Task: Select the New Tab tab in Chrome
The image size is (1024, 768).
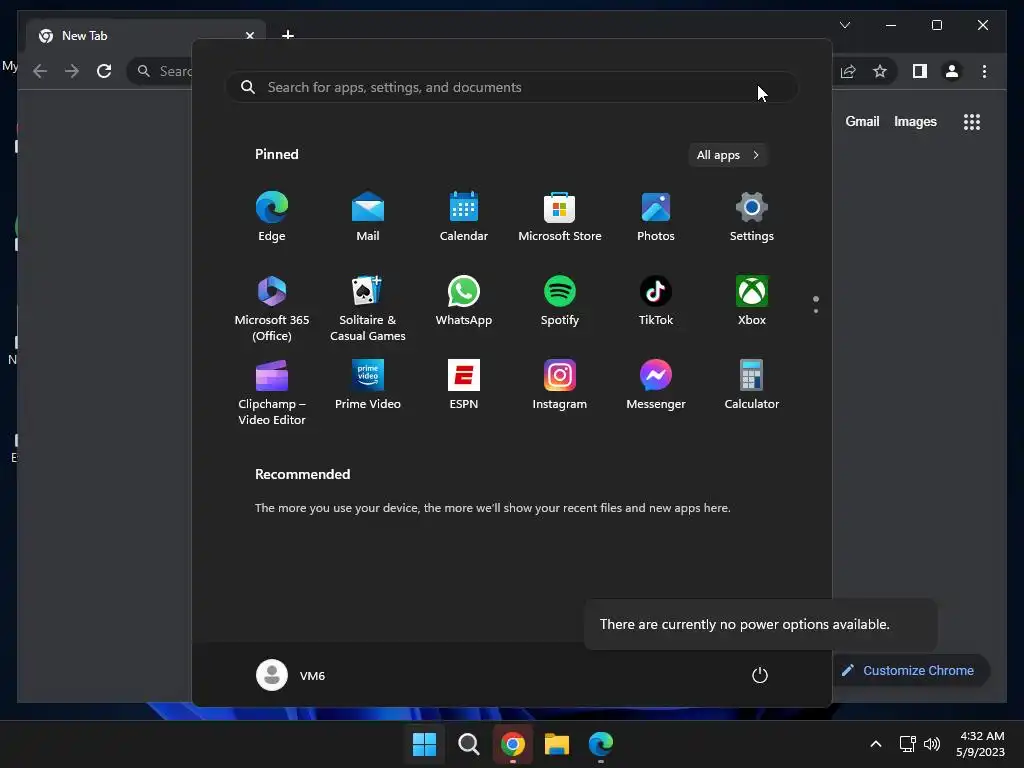Action: click(x=145, y=35)
